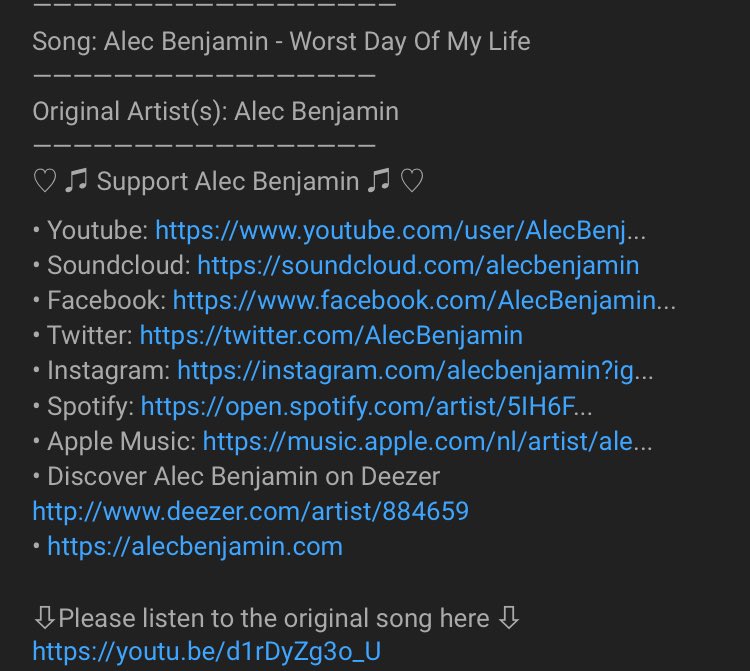The width and height of the screenshot is (750, 671).
Task: Open the music.apple.com artist link
Action: [428, 441]
